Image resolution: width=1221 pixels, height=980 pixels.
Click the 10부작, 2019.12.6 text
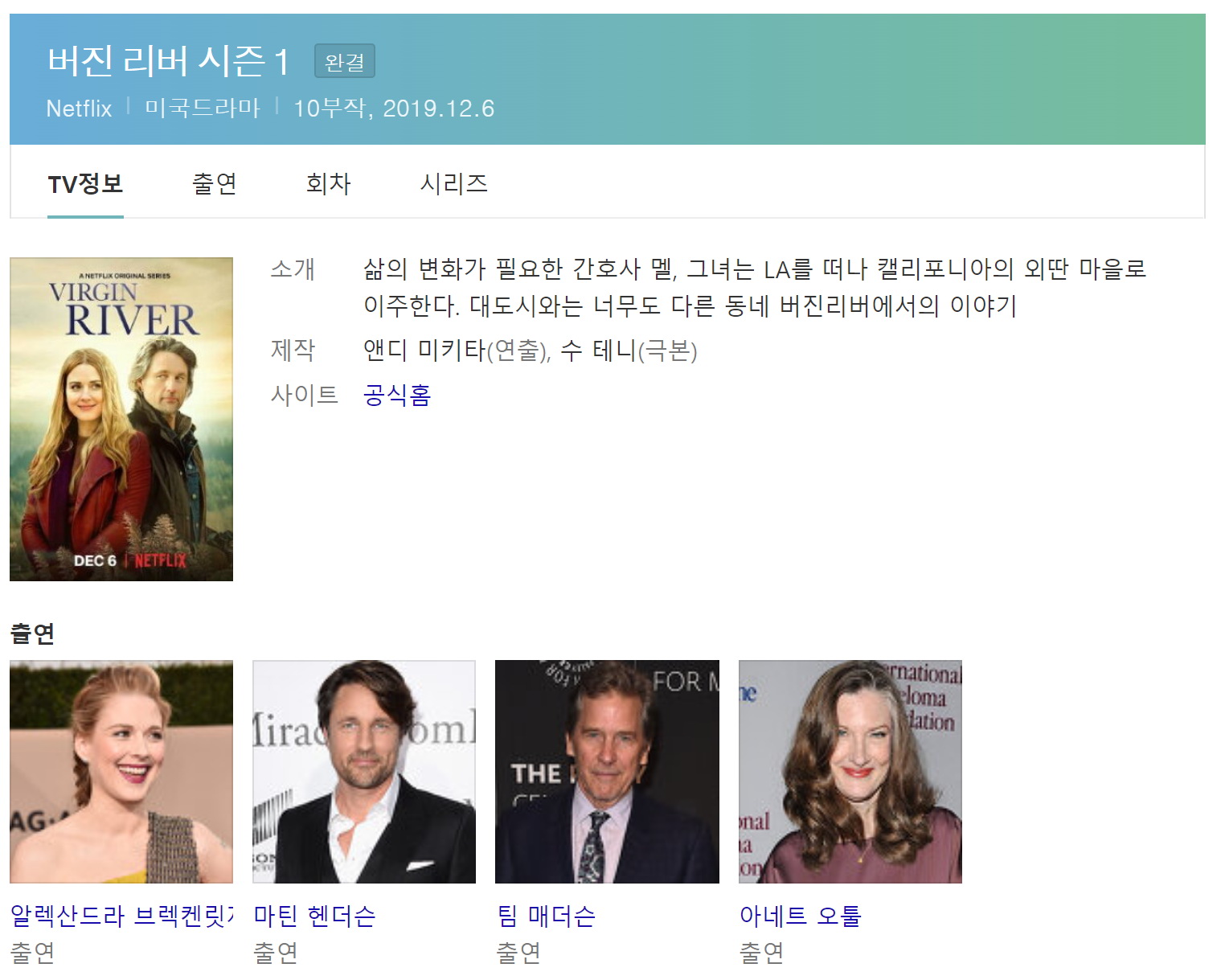pos(394,109)
